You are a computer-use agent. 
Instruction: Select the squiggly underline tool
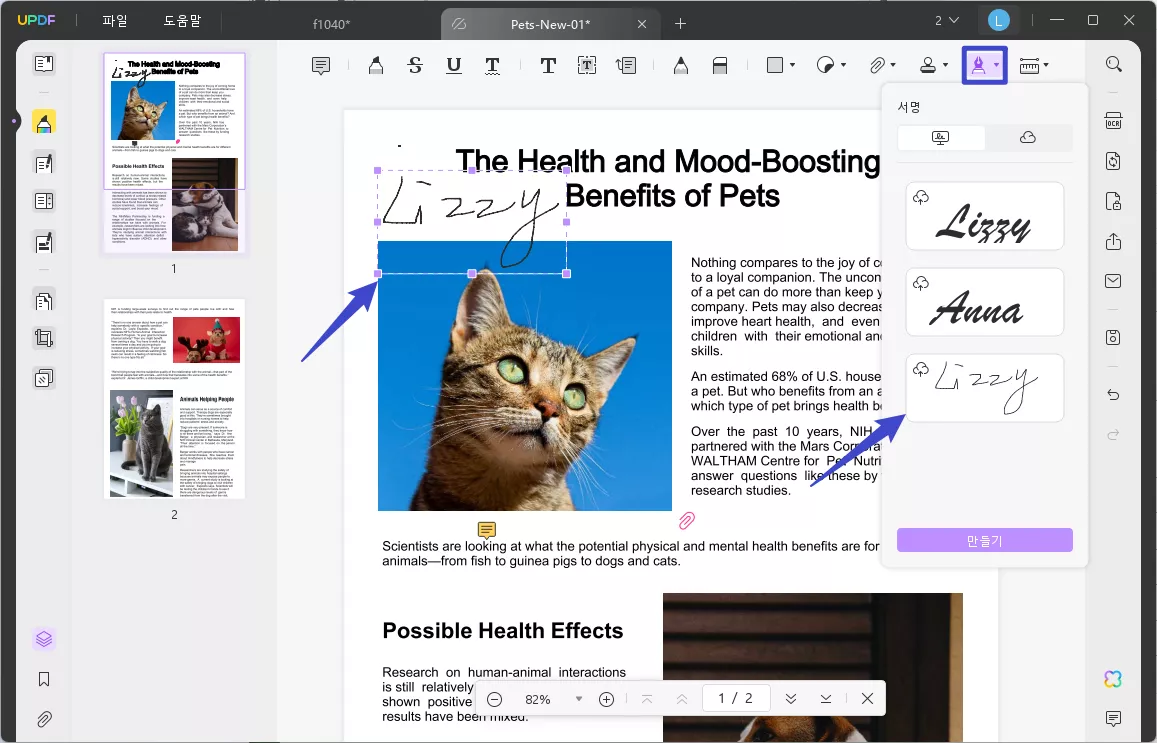tap(492, 66)
